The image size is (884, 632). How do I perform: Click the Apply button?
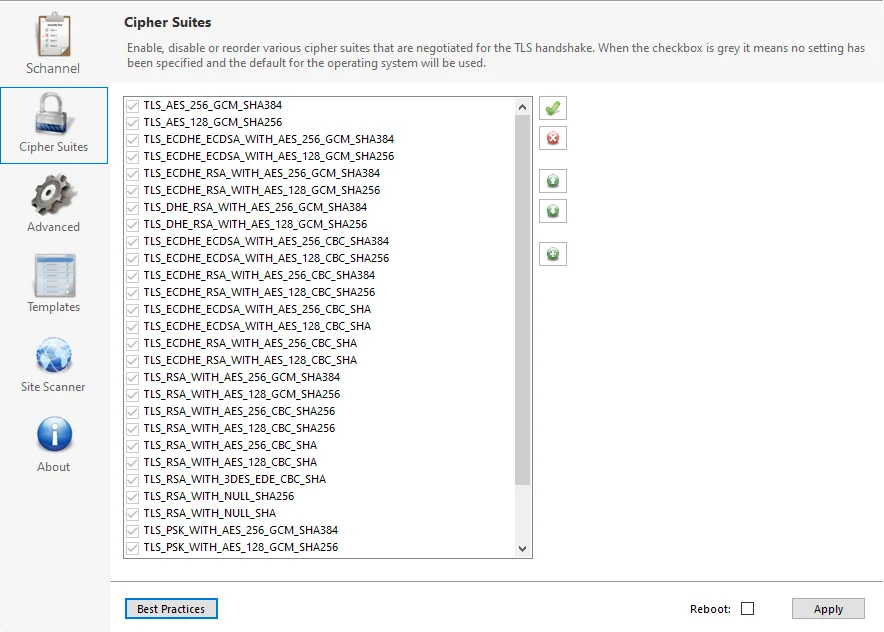(x=828, y=609)
